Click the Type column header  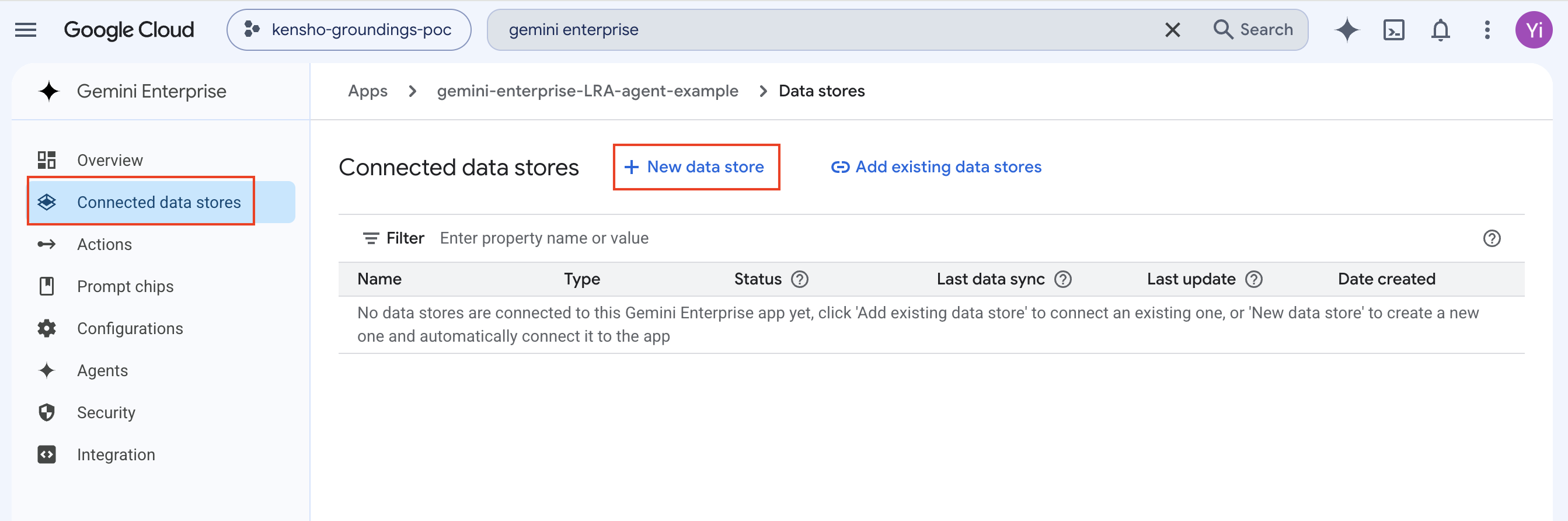582,279
